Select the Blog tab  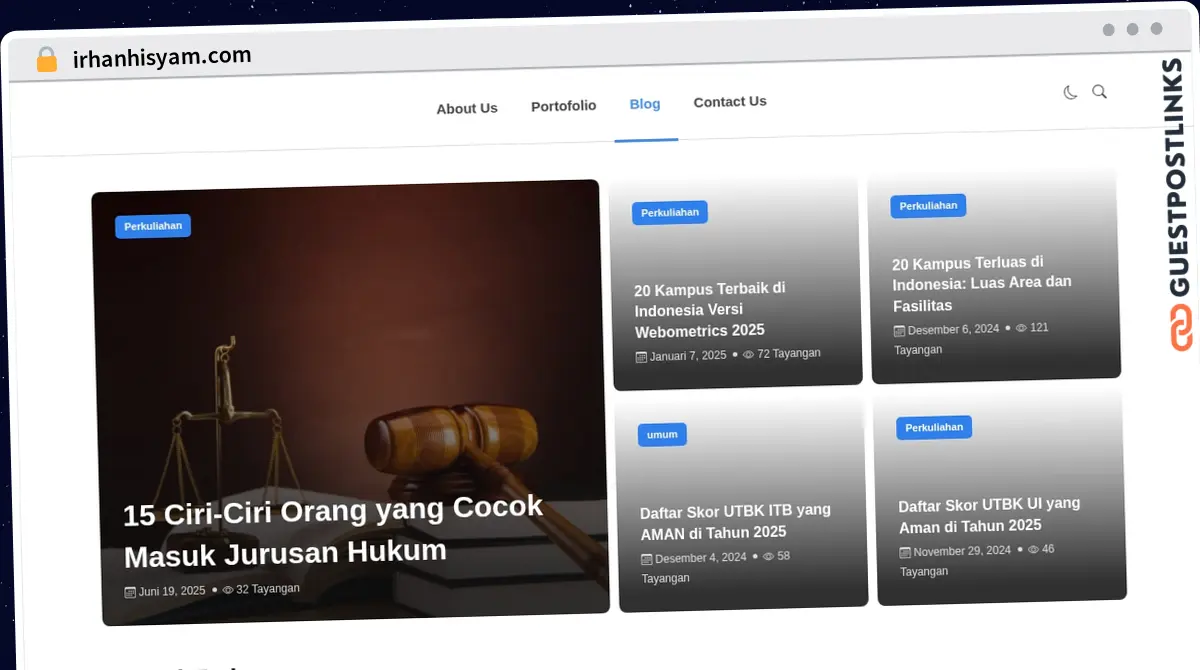(x=645, y=104)
